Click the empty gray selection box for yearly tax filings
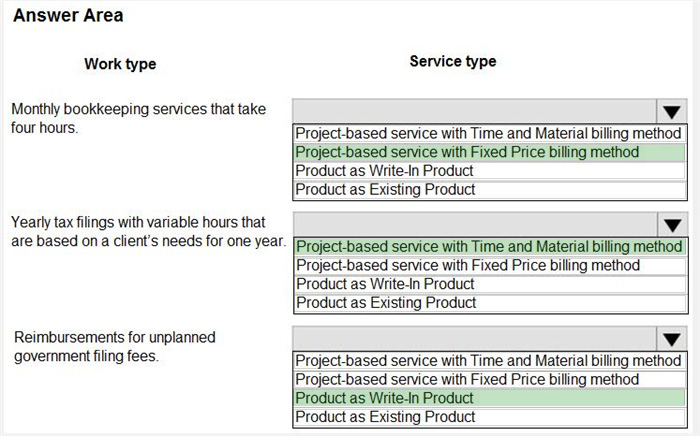Screen dimensions: 700x436 474,224
